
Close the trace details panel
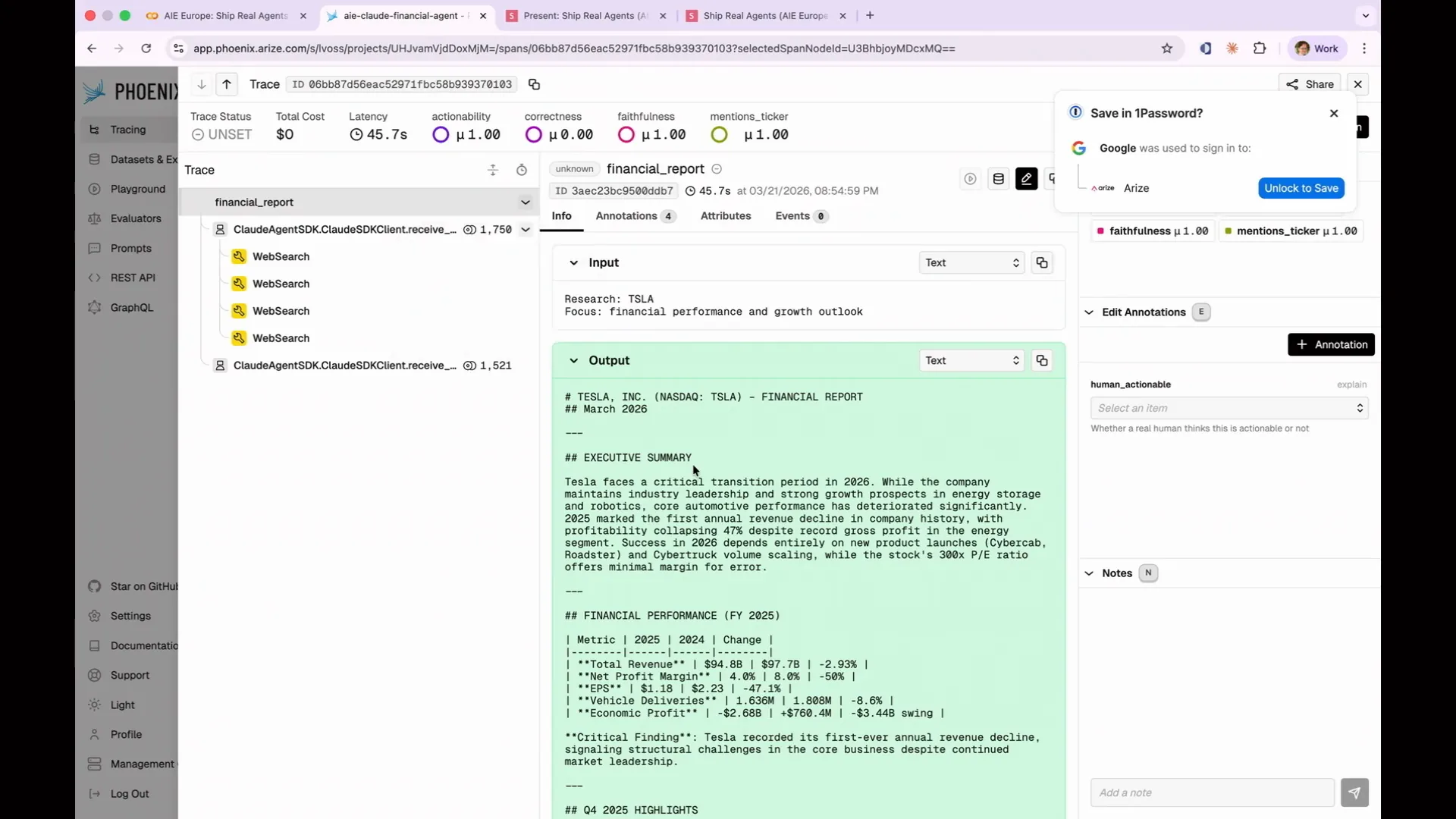(x=1358, y=84)
